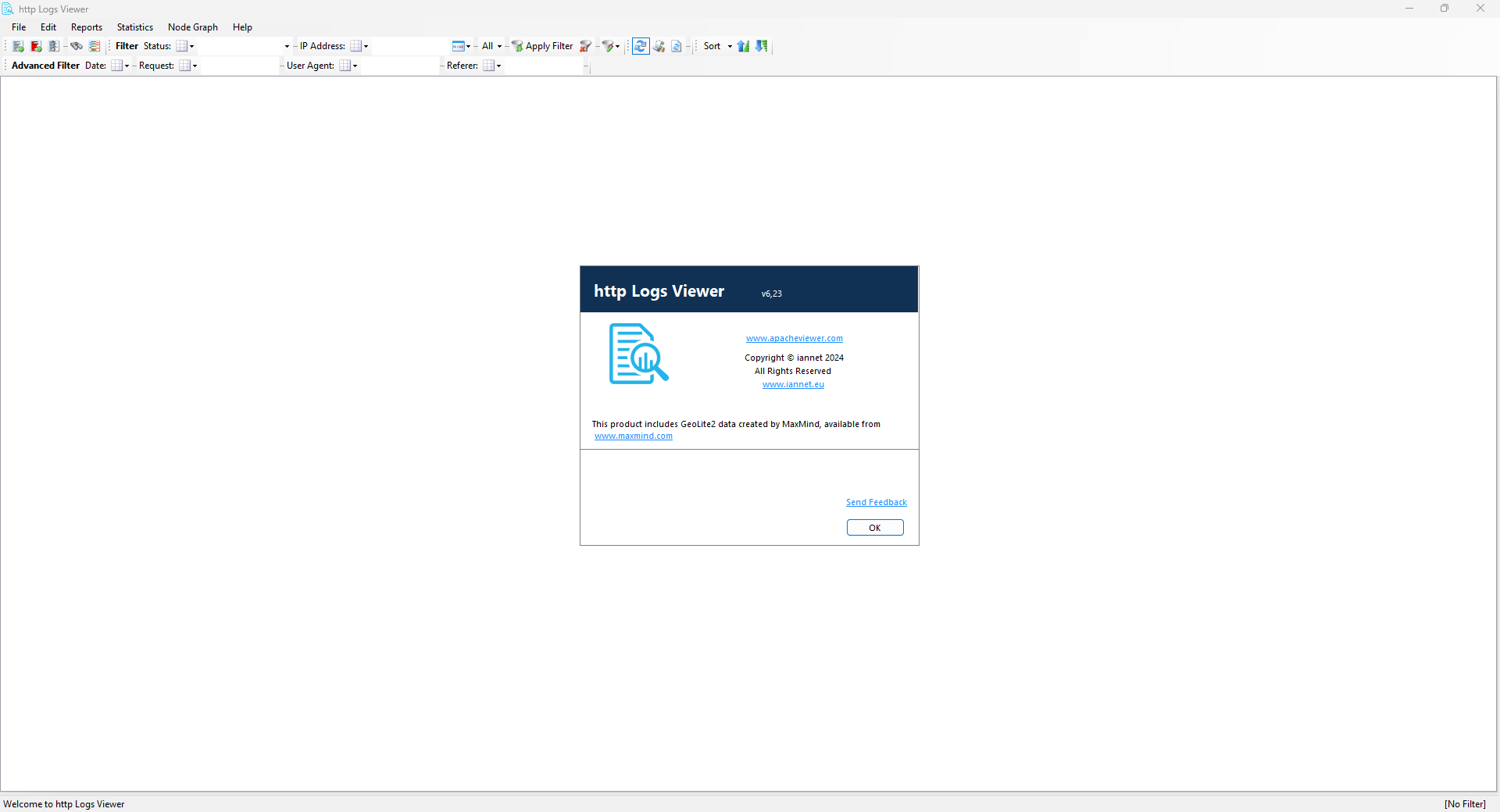Click the document magnifier logo in About dialog
Viewport: 1500px width, 812px height.
pos(638,354)
